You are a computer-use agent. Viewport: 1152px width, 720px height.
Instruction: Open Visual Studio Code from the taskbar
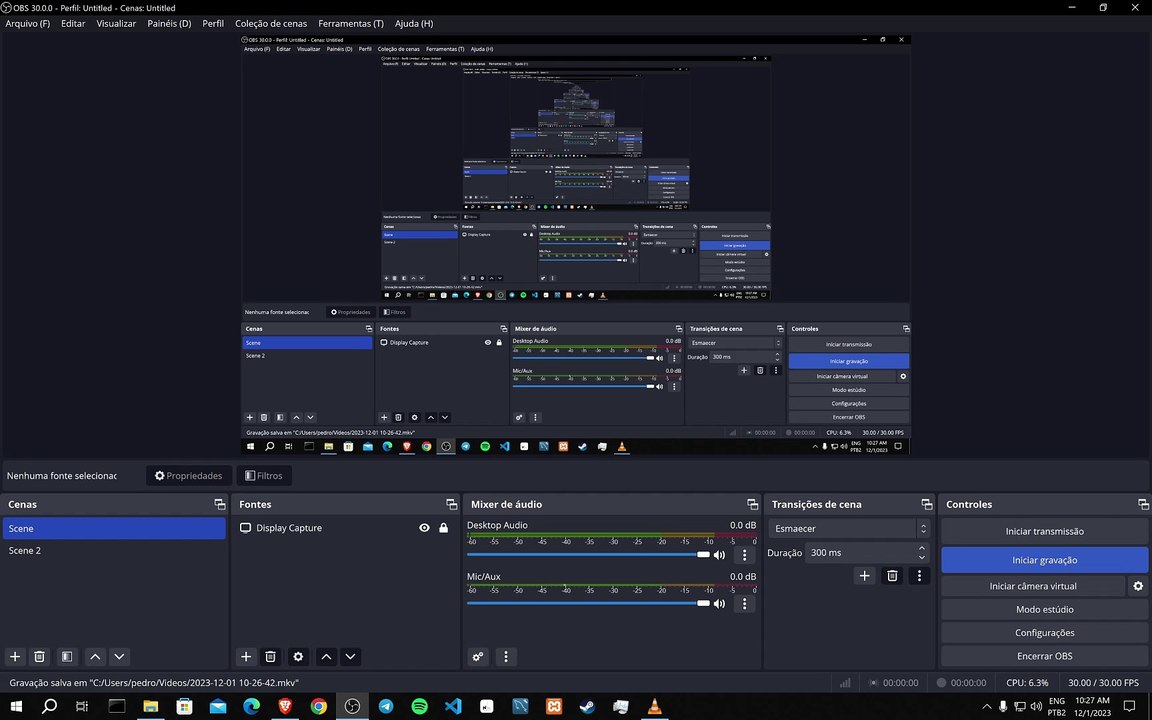click(453, 706)
